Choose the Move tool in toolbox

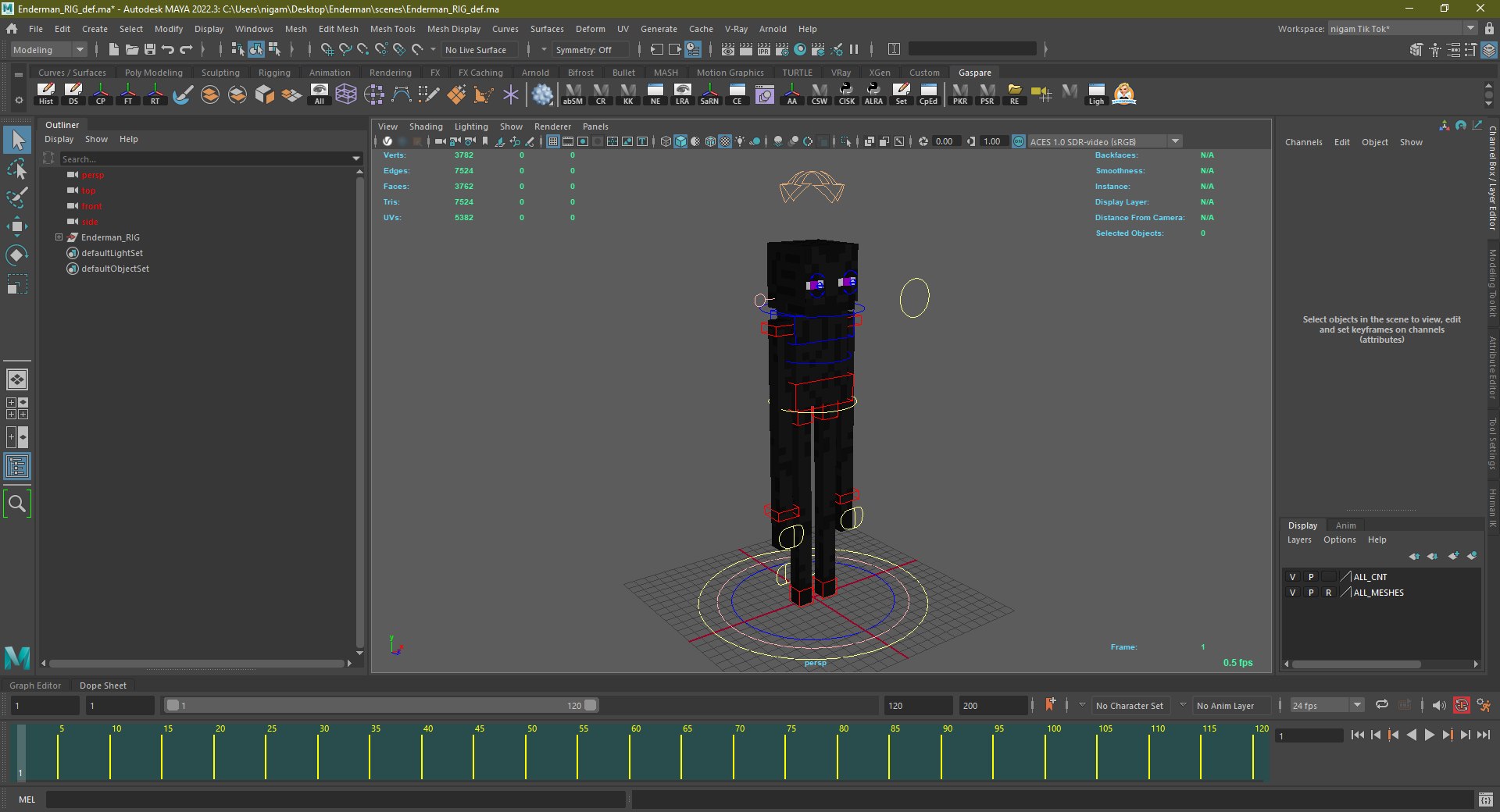point(17,226)
